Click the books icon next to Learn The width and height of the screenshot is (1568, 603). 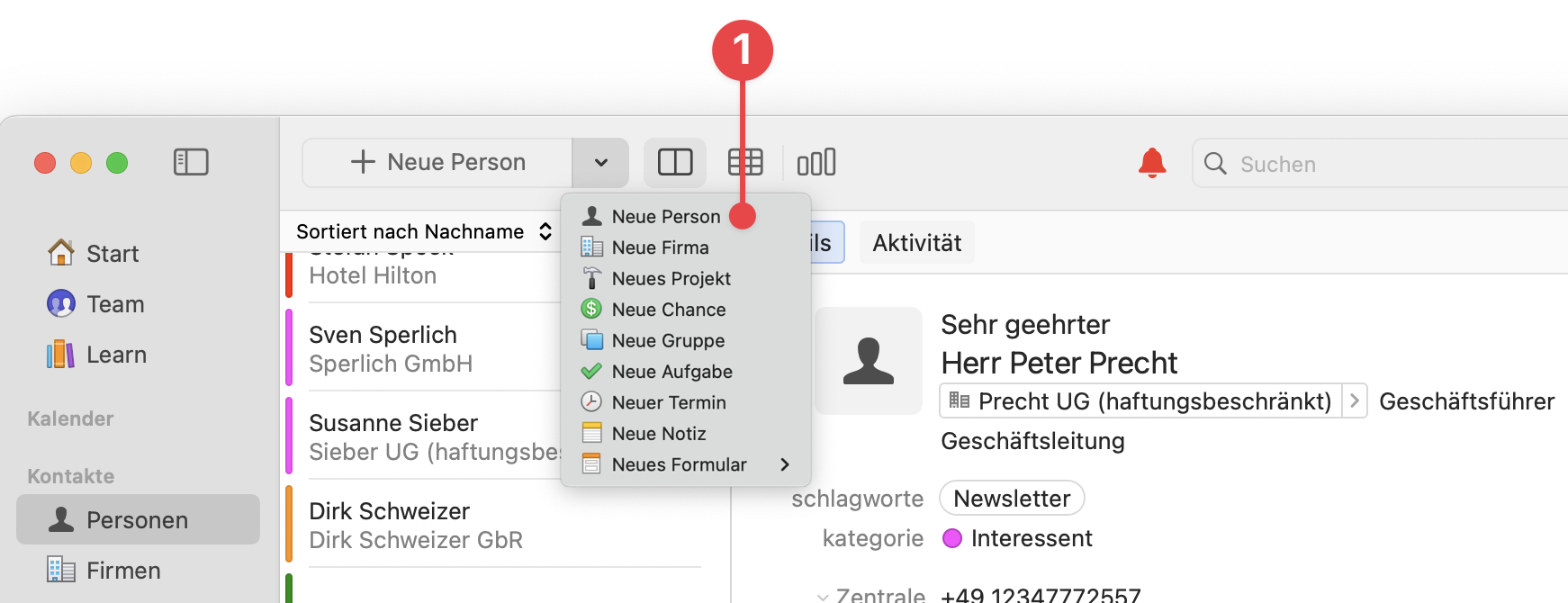tap(61, 354)
